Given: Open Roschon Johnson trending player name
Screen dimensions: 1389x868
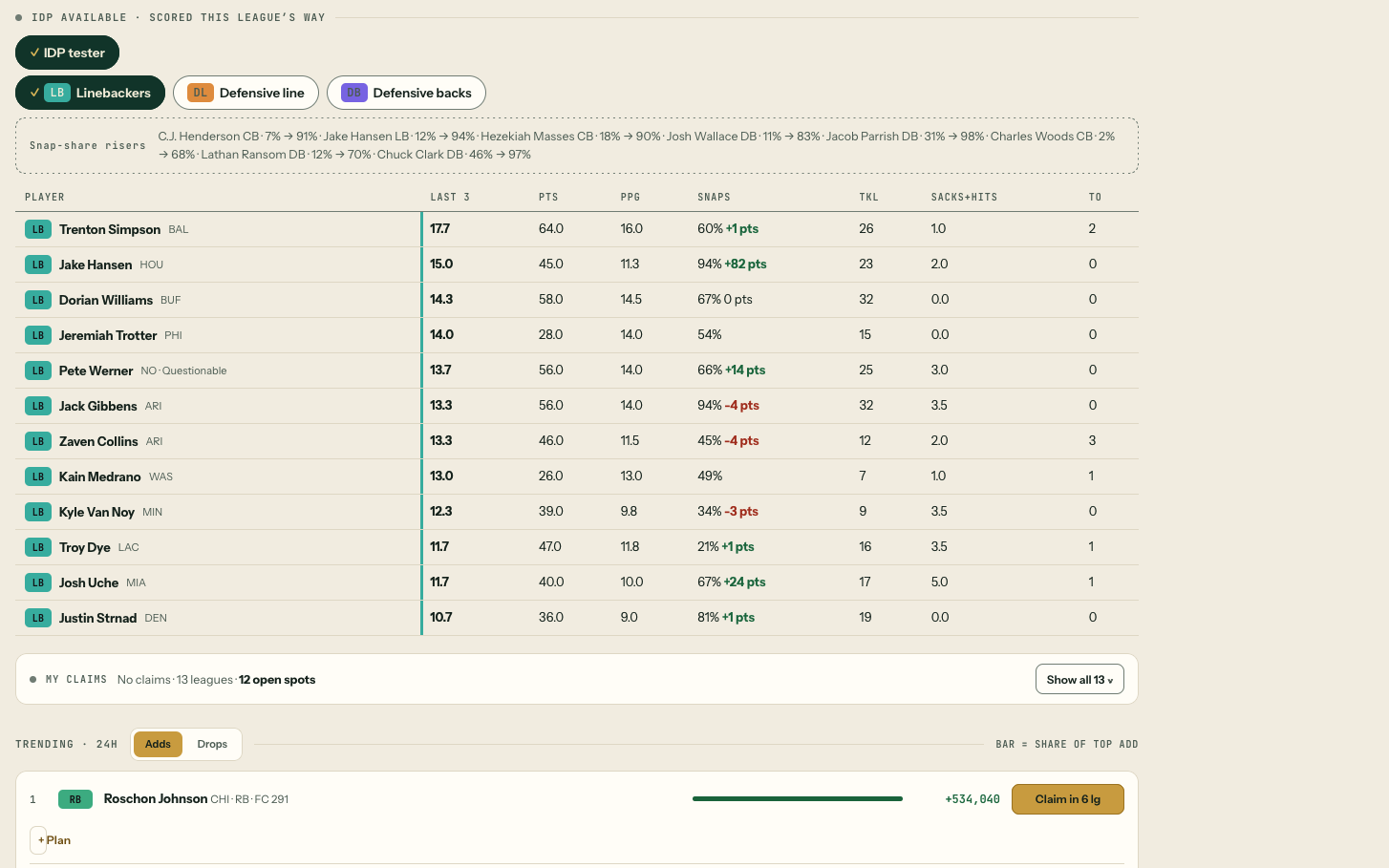Looking at the screenshot, I should point(156,798).
